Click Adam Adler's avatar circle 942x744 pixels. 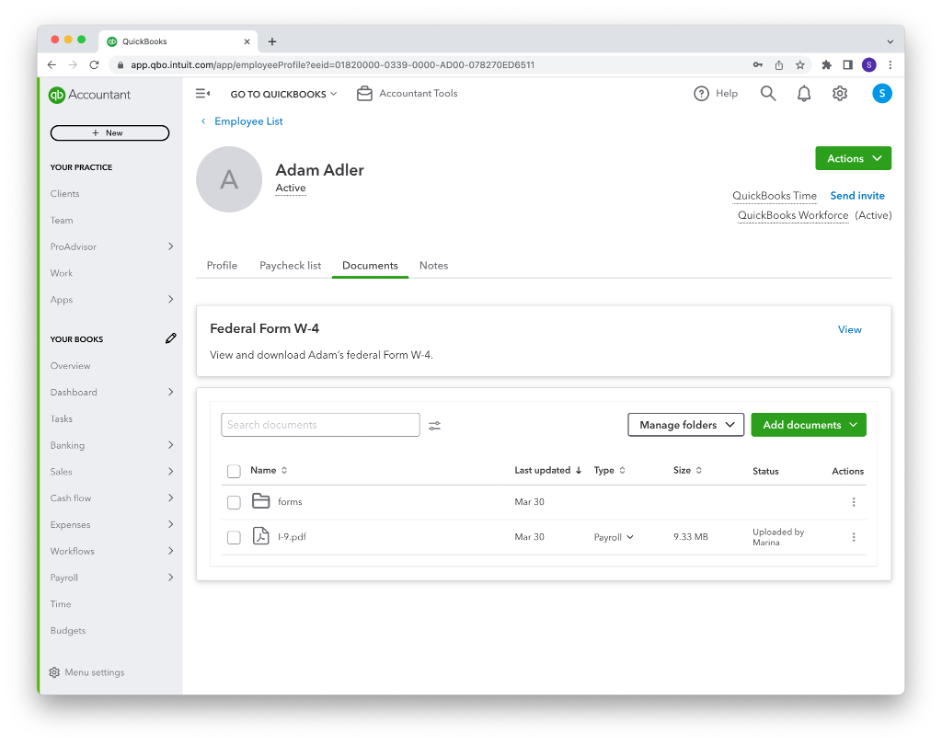[229, 179]
